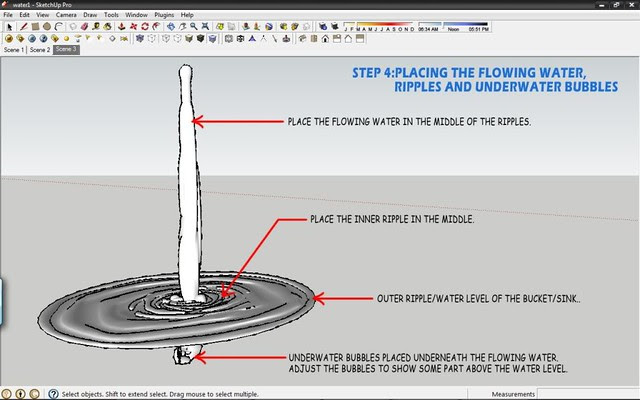Switch to Shaded With Textures style
The width and height of the screenshot is (640, 400).
point(200,39)
